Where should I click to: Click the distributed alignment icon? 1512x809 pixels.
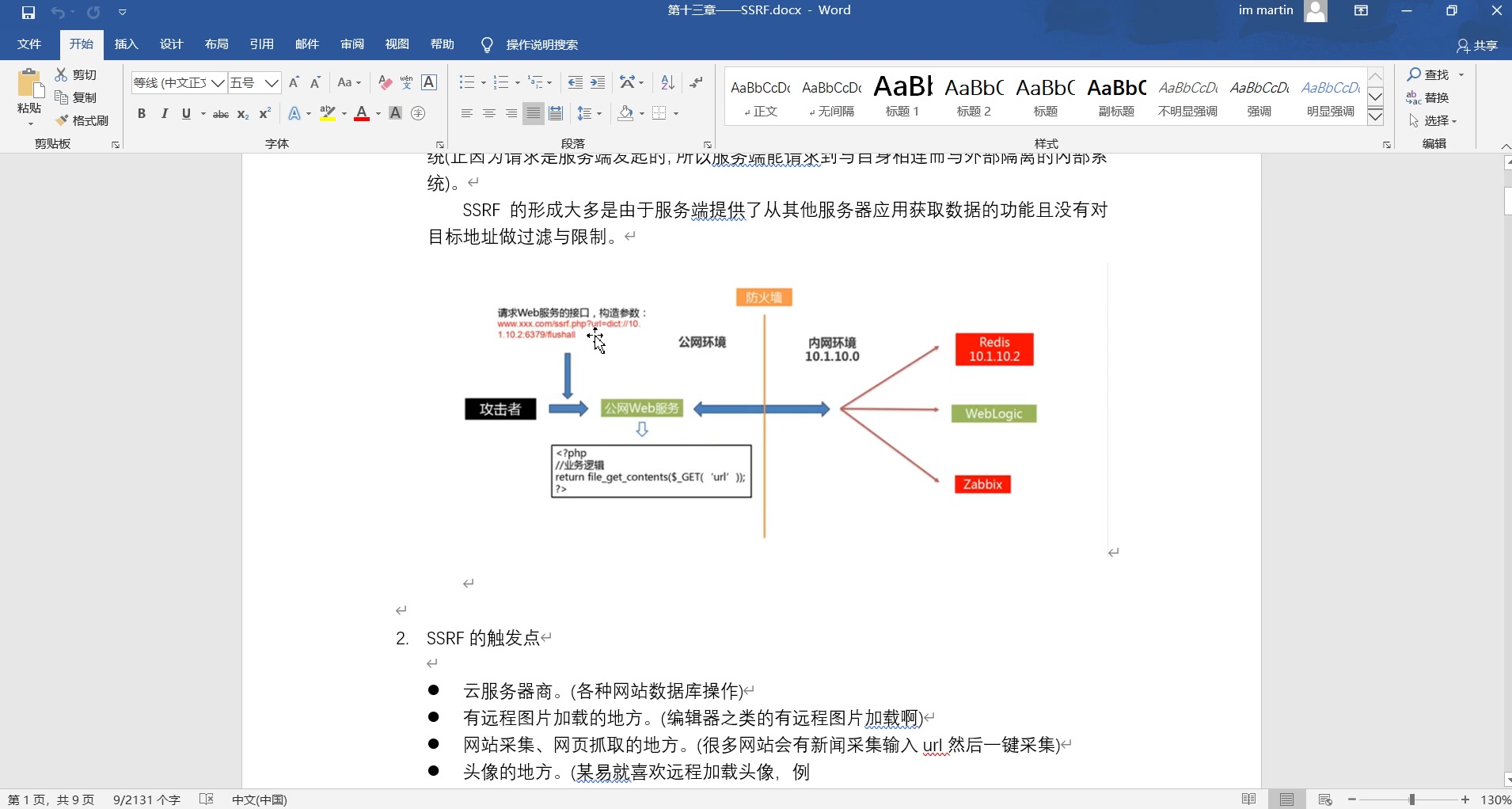(557, 114)
